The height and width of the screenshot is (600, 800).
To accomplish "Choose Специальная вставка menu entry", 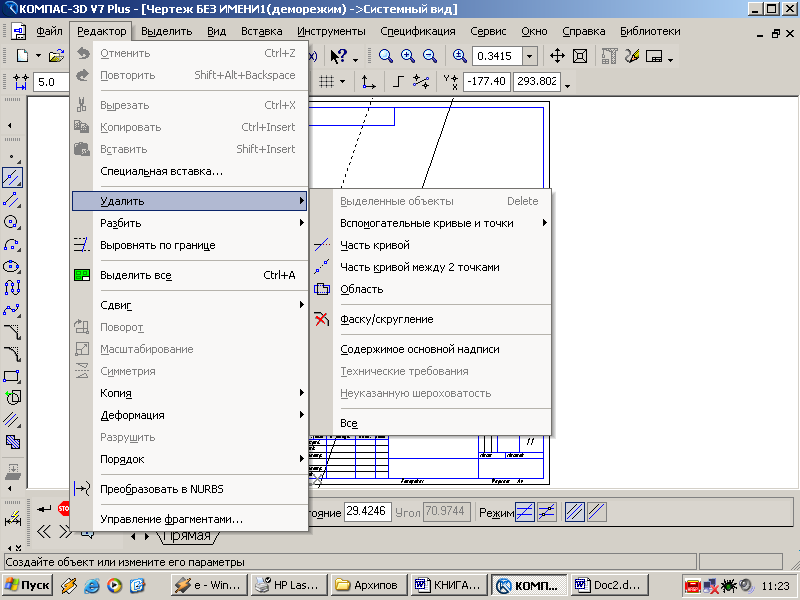I will point(189,171).
